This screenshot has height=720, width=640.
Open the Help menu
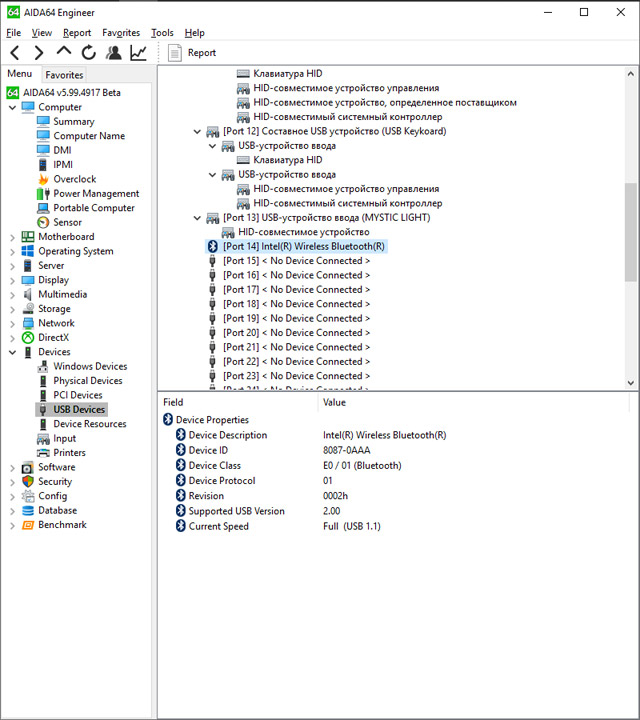[x=194, y=33]
